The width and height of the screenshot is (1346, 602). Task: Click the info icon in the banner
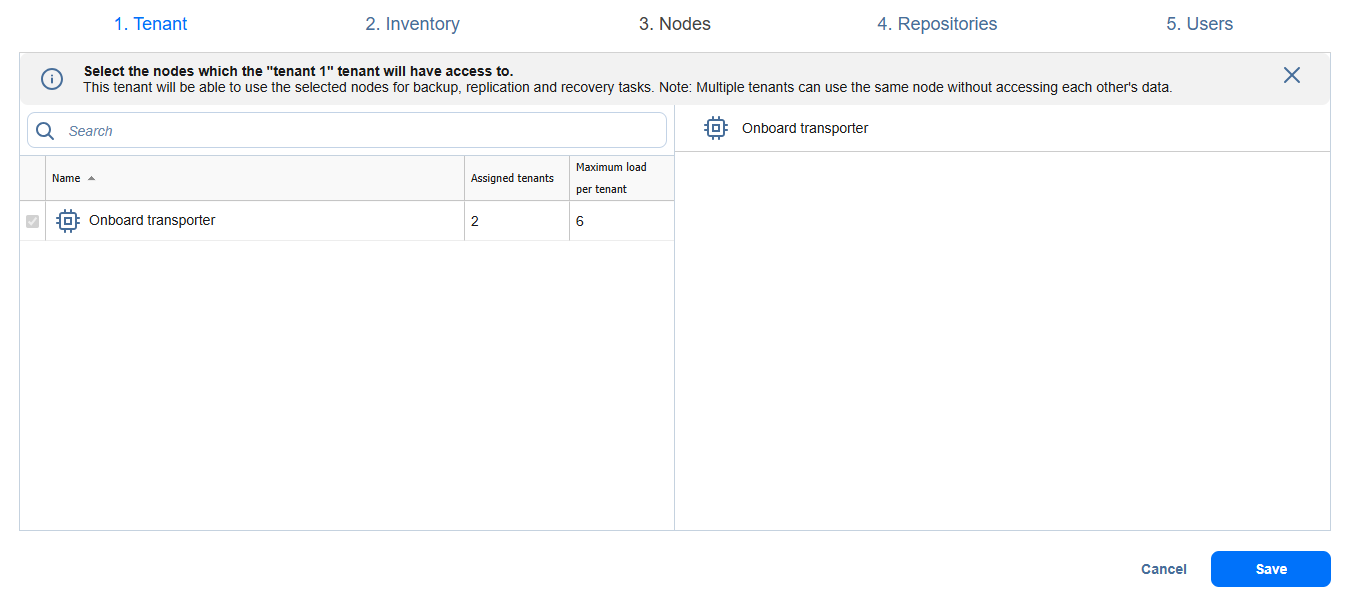[x=52, y=79]
